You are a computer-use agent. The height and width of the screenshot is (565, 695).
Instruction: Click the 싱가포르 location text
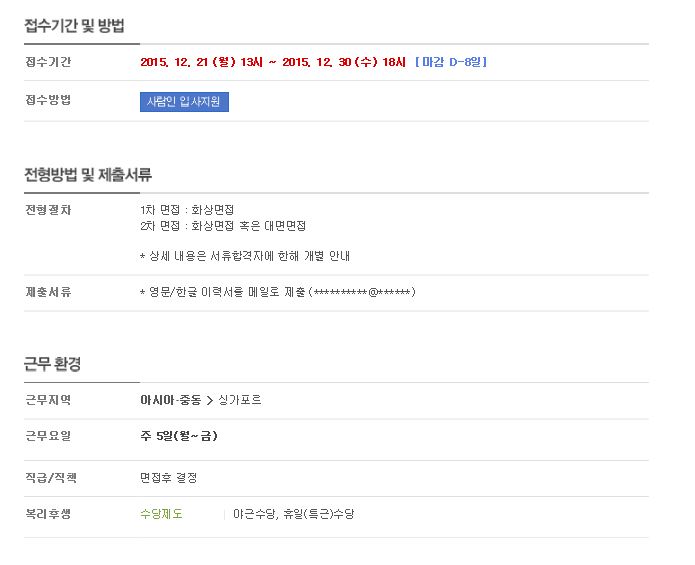[x=240, y=400]
